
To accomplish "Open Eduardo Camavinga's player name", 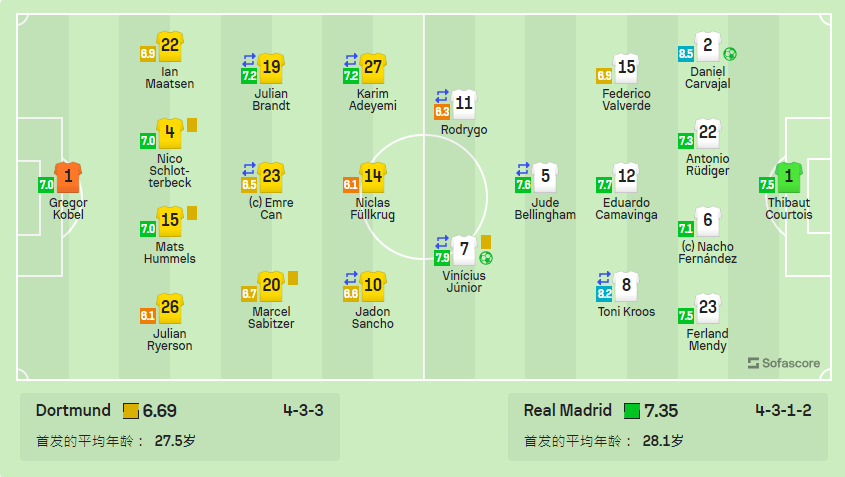I will [x=626, y=209].
